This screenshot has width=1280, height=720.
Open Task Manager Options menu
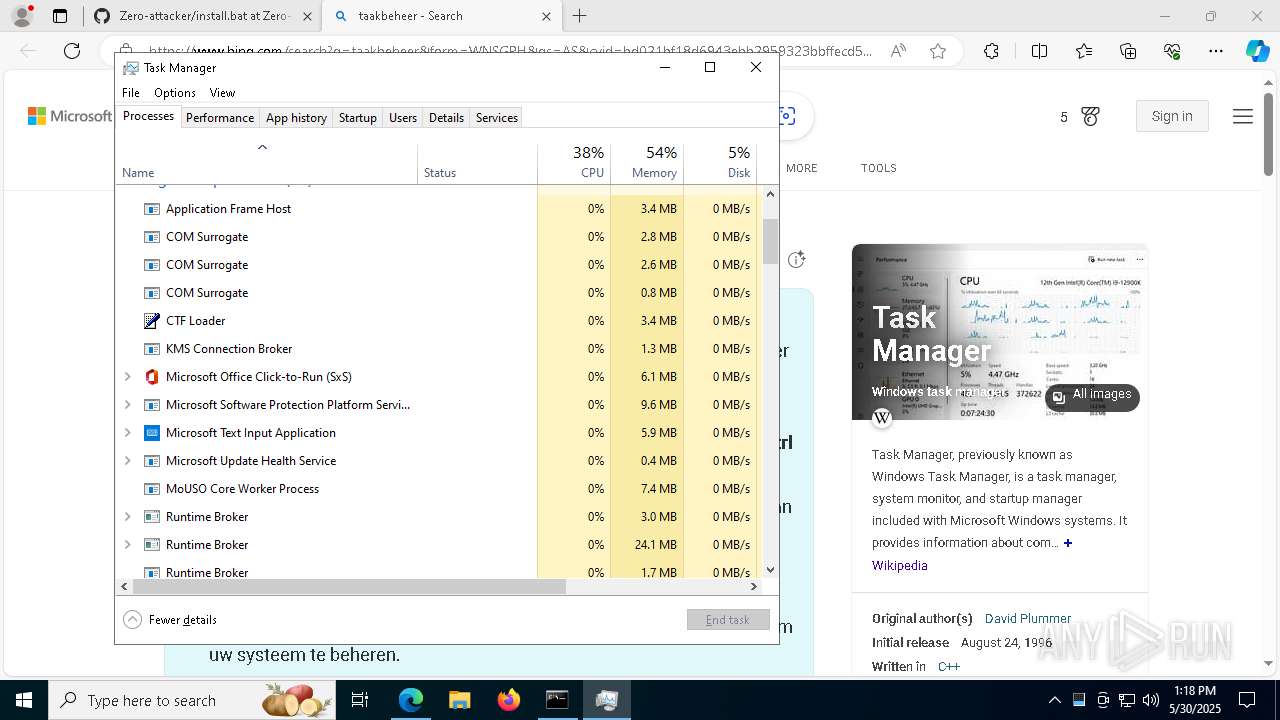(x=175, y=93)
